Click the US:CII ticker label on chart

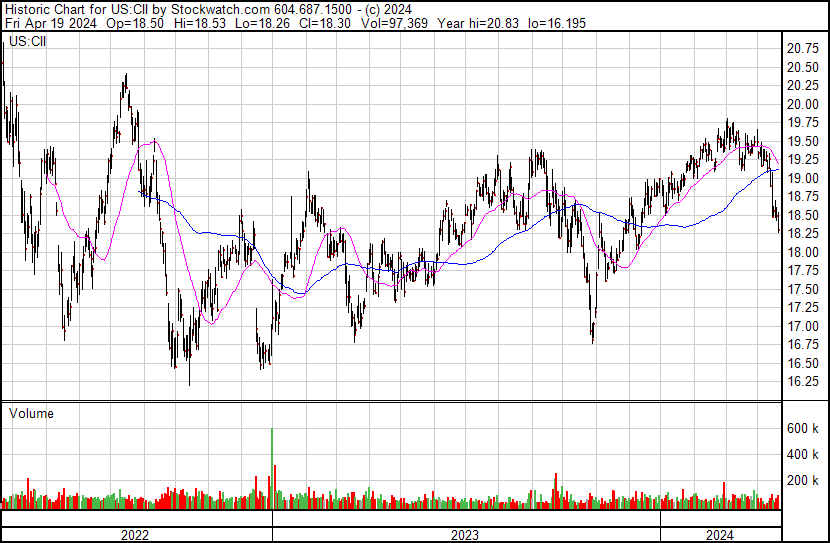(x=26, y=42)
